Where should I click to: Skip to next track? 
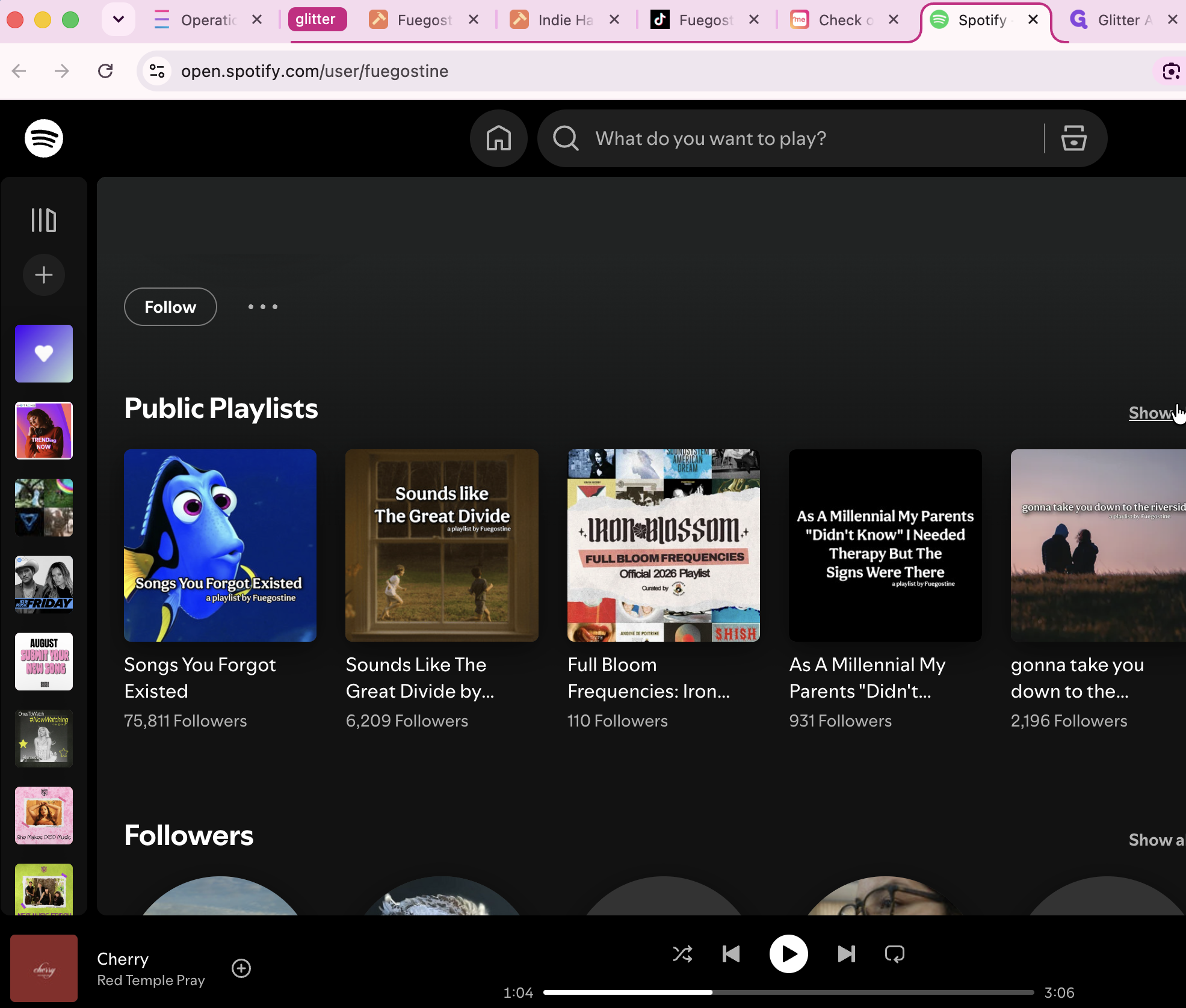pos(846,954)
